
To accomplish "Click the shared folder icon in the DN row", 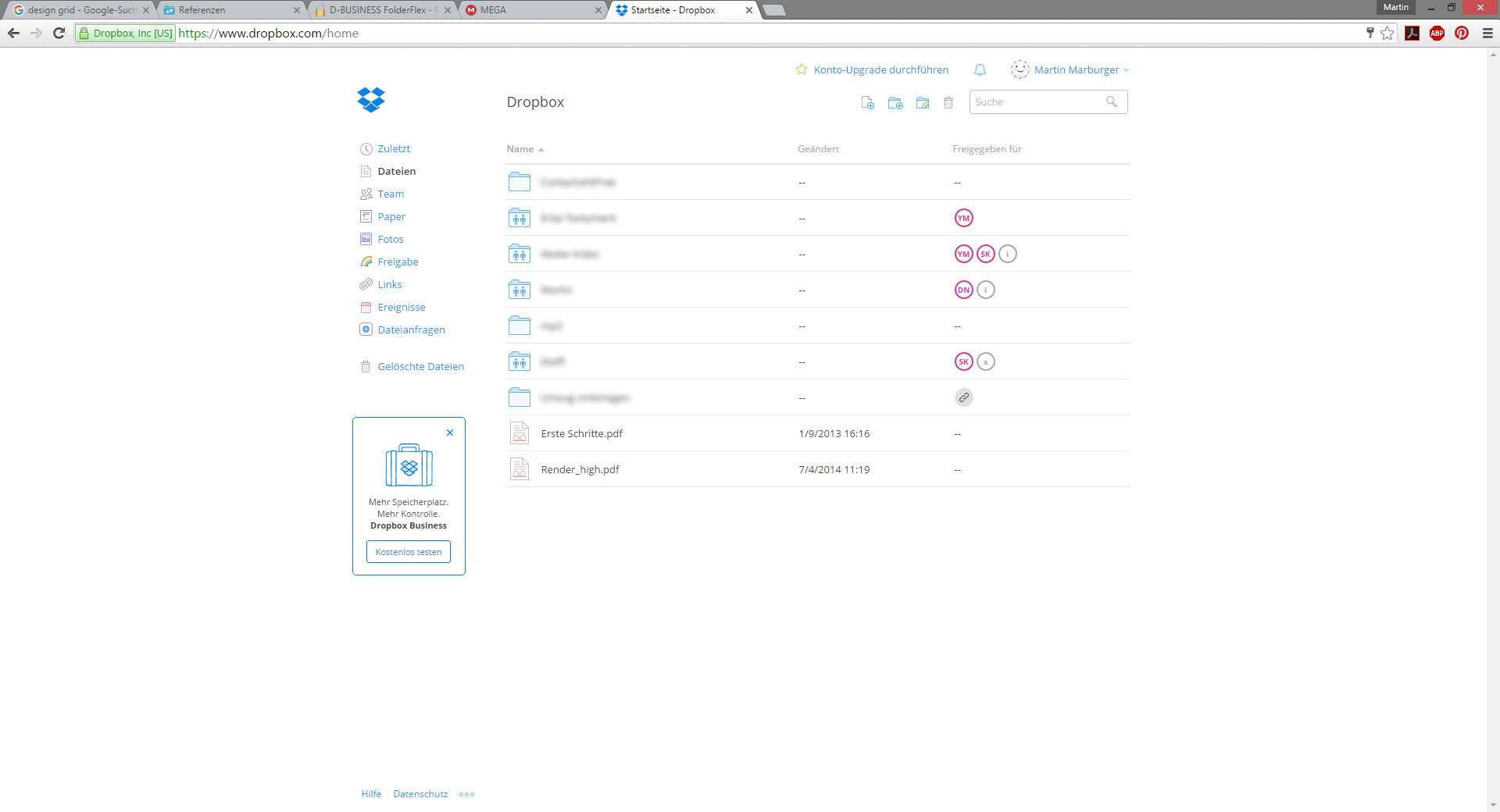I will tap(520, 290).
